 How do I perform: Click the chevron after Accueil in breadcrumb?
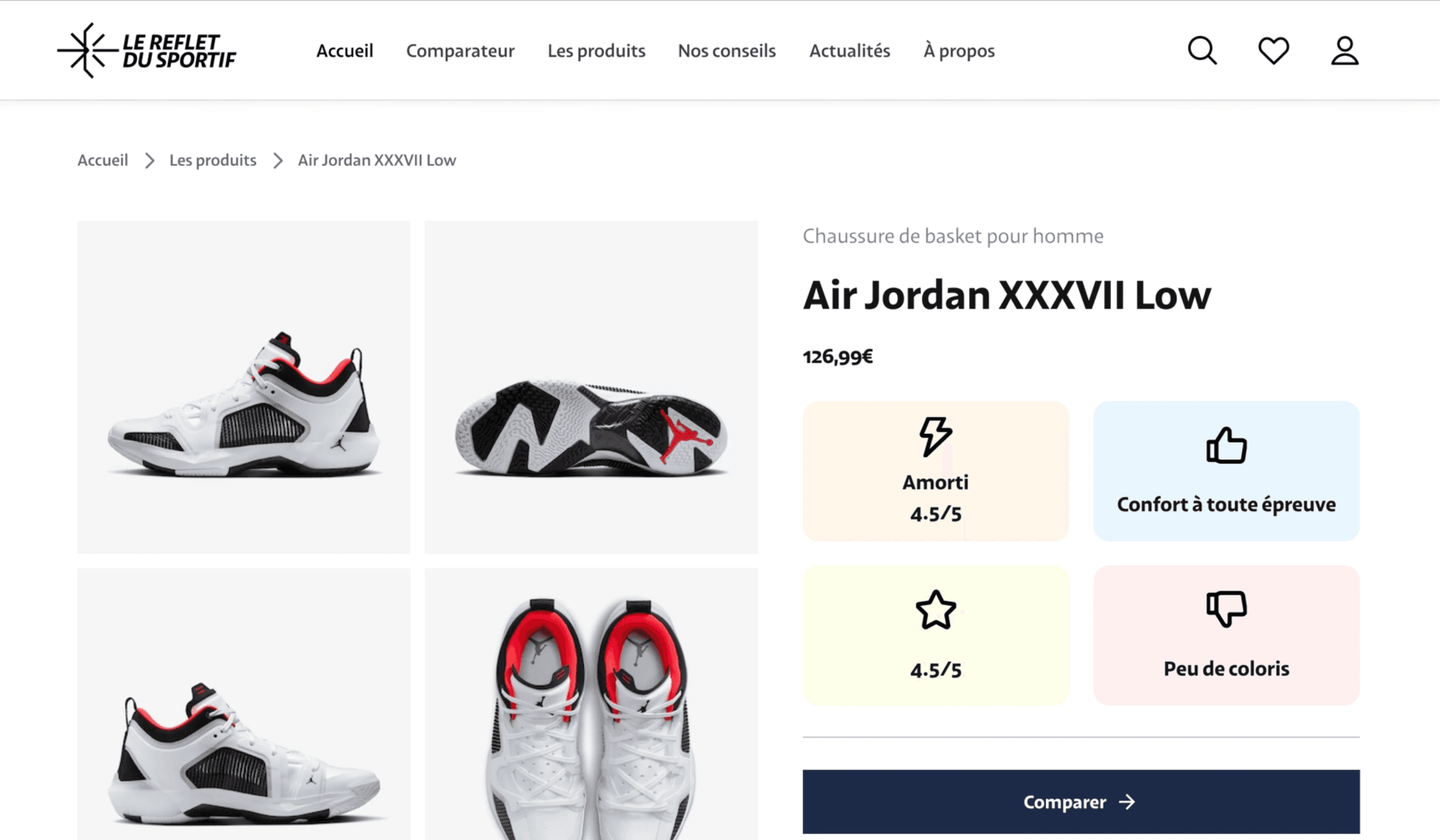click(x=150, y=160)
